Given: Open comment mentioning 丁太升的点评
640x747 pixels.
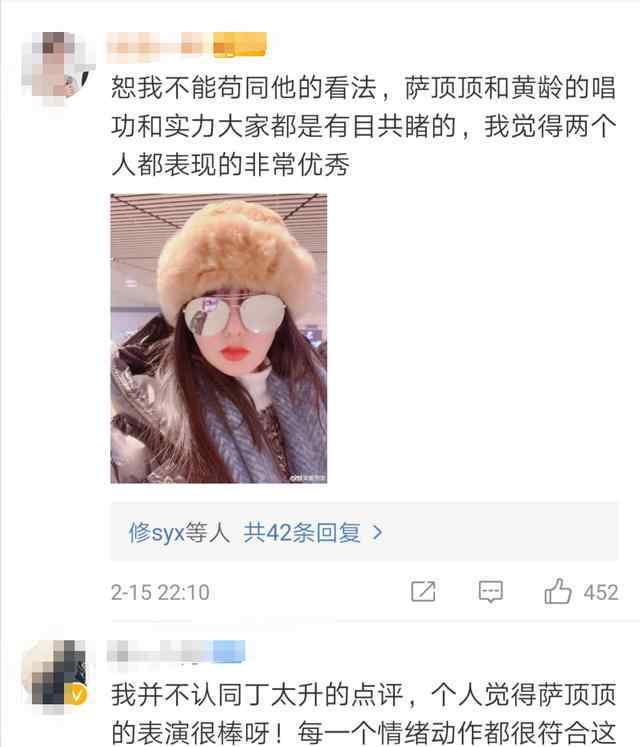Looking at the screenshot, I should (x=364, y=713).
